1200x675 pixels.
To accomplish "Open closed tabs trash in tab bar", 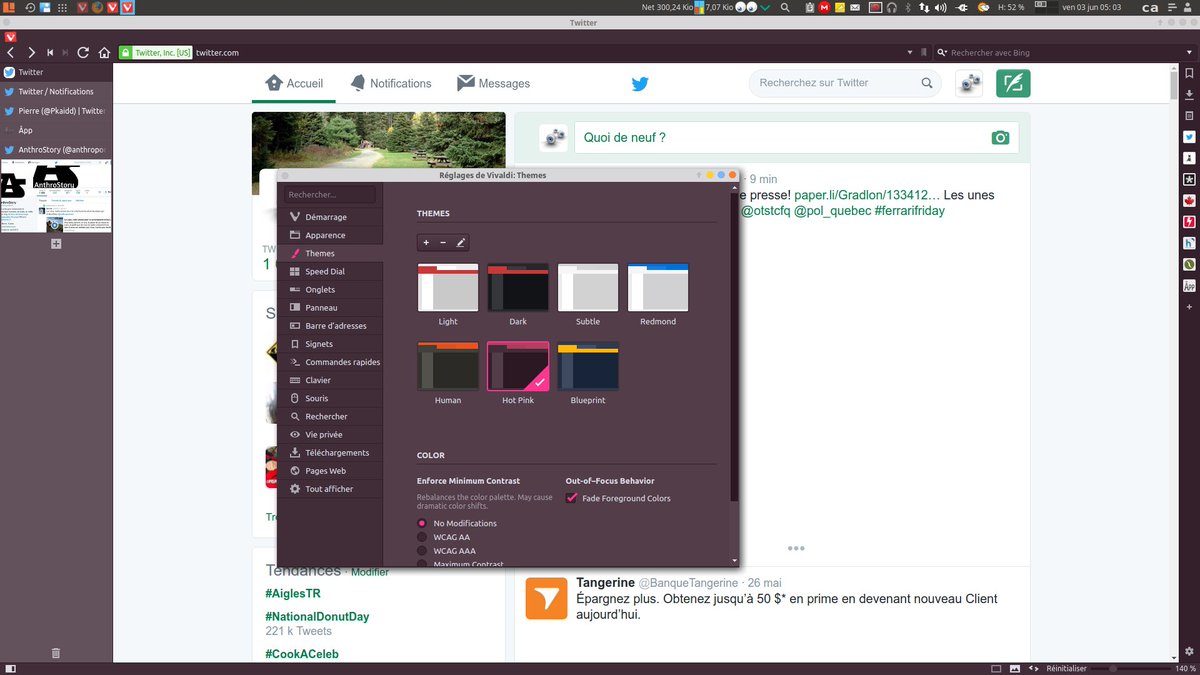I will (56, 652).
